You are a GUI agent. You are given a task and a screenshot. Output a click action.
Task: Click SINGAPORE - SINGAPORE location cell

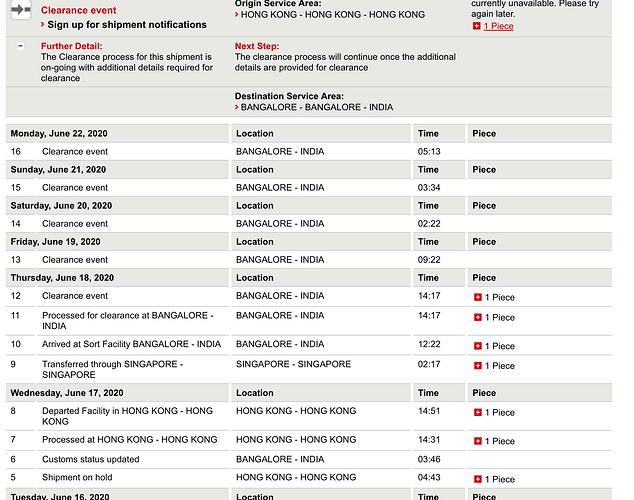(x=294, y=364)
